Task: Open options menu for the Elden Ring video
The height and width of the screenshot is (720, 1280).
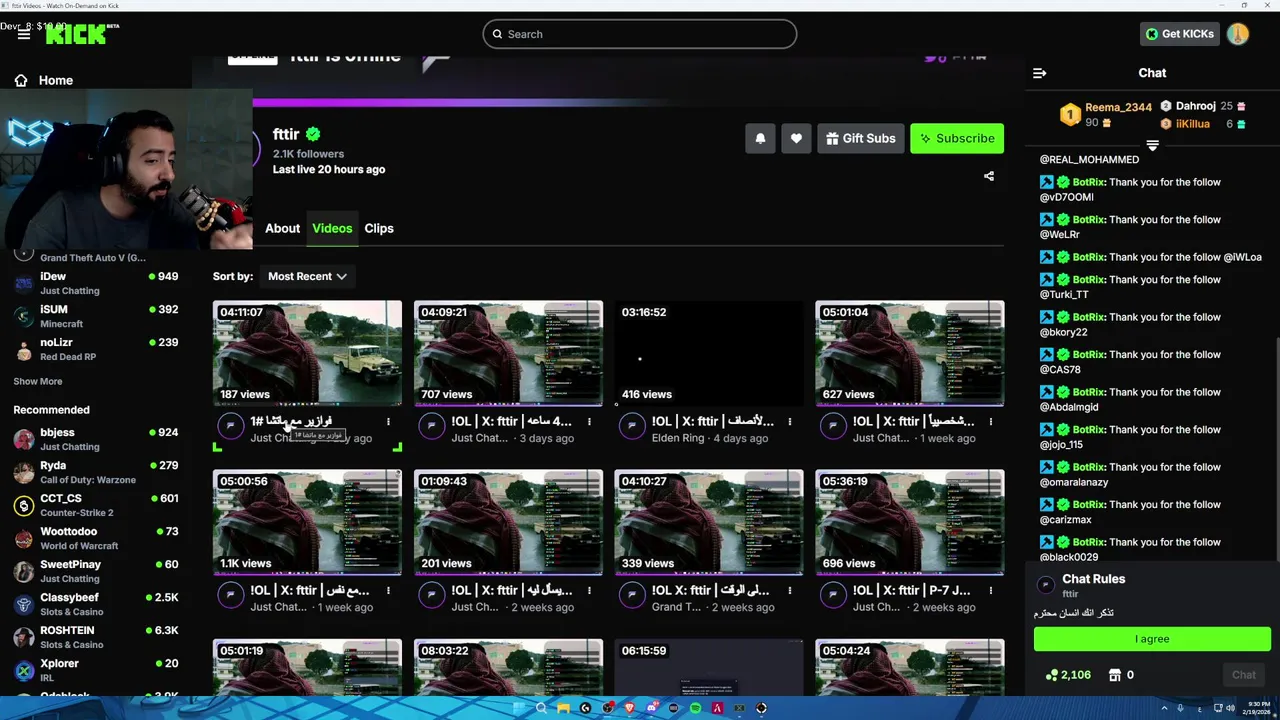Action: (x=790, y=422)
